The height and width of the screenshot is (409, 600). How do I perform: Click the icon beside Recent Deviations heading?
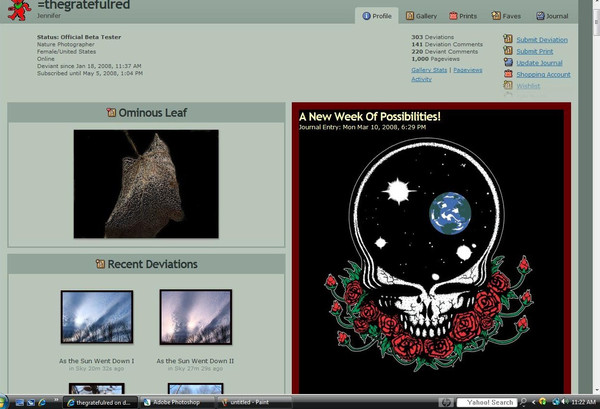[x=100, y=264]
